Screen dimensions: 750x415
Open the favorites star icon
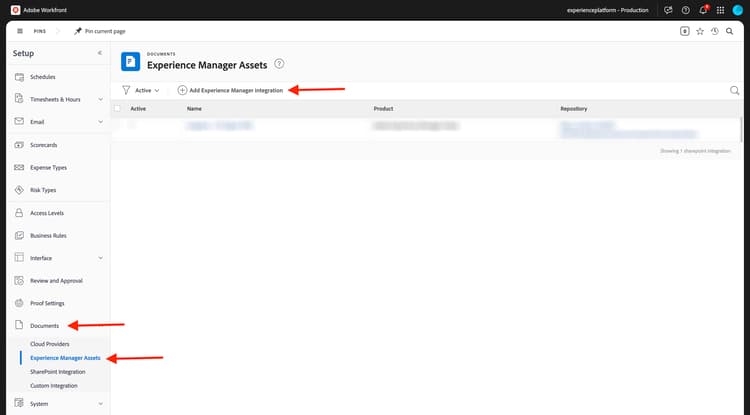(x=700, y=31)
